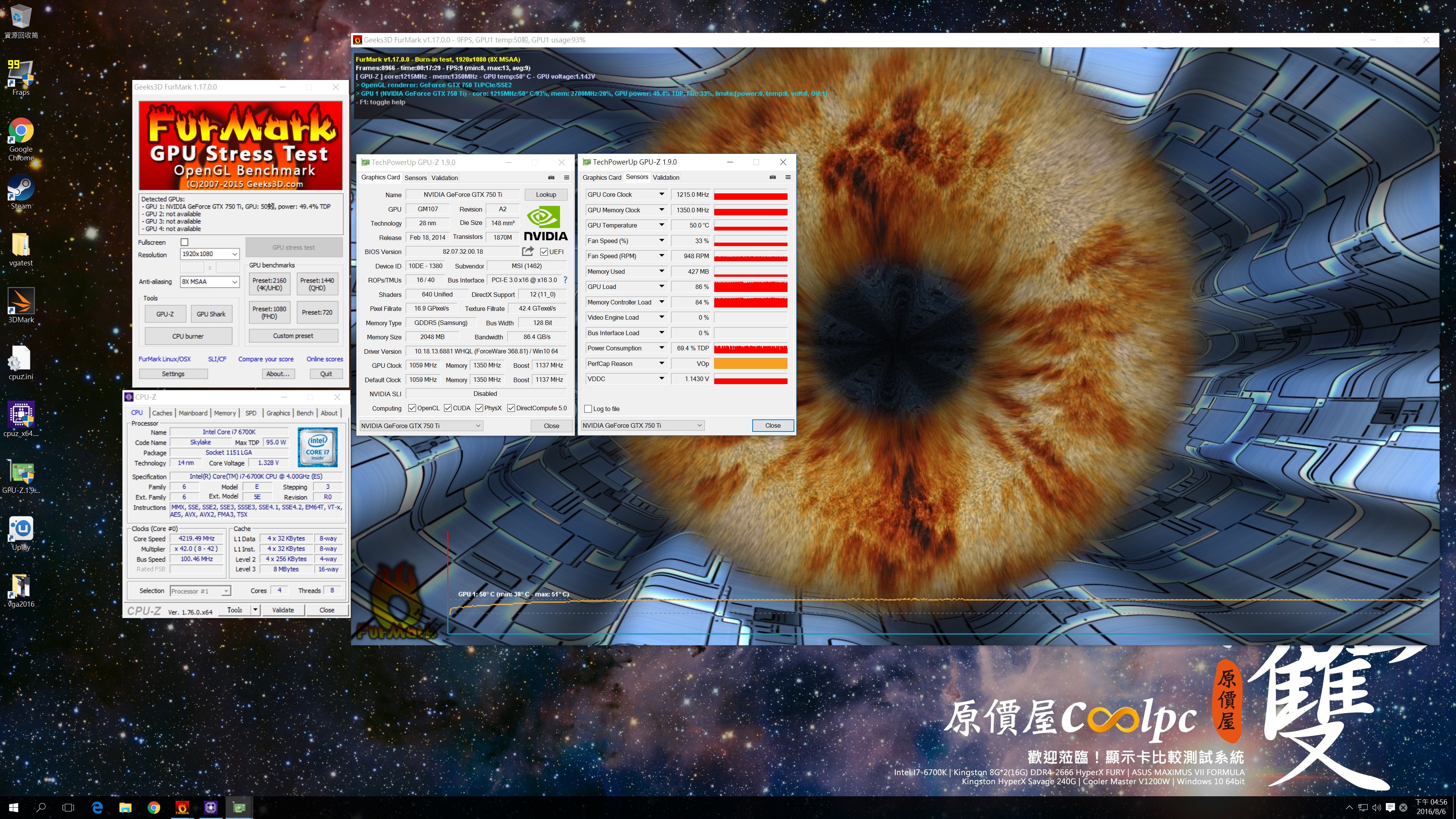Open GPU selector dropdown in GPU-Z Graphics Card window
The height and width of the screenshot is (819, 1456).
pyautogui.click(x=421, y=425)
